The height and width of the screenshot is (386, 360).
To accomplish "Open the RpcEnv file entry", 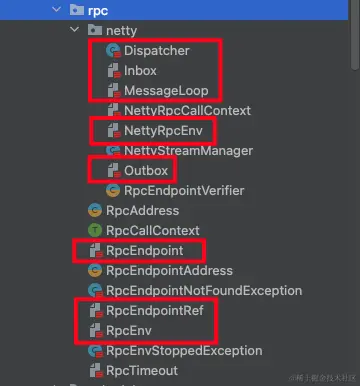I will [129, 331].
